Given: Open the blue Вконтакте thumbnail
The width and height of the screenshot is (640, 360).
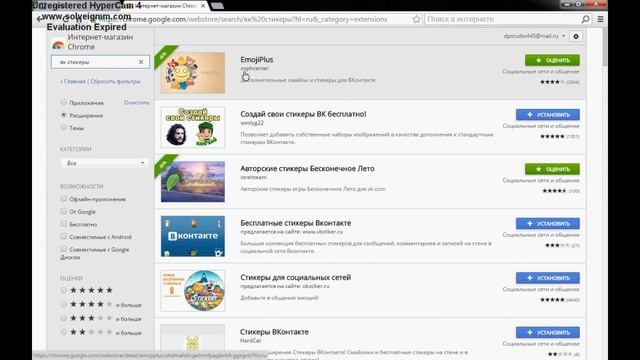Looking at the screenshot, I should pyautogui.click(x=193, y=236).
